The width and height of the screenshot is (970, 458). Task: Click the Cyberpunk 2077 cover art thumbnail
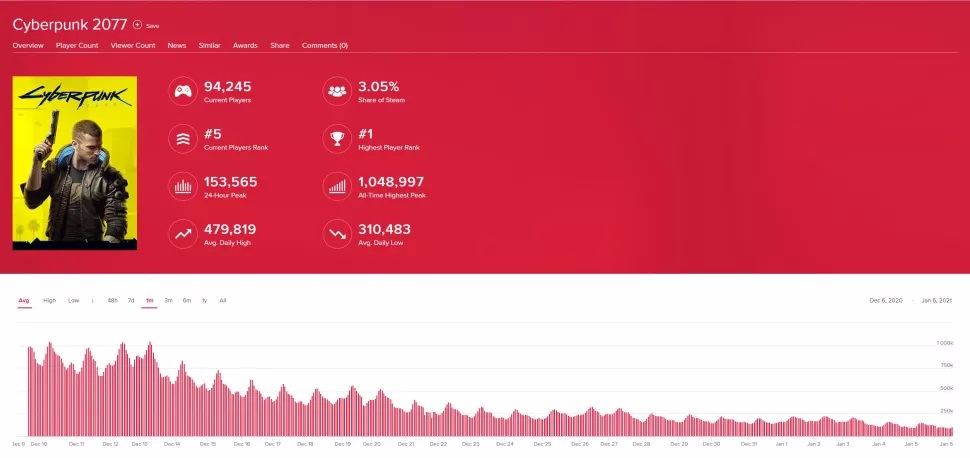(x=75, y=163)
